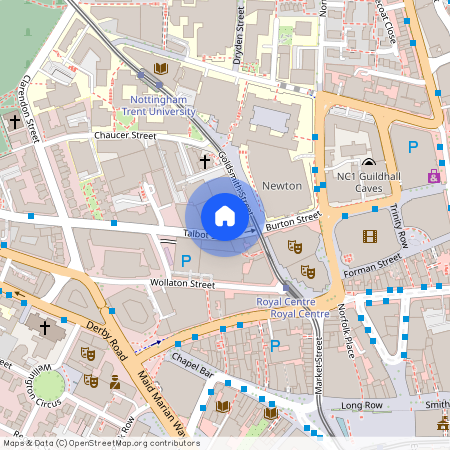Select the Newton building label
The image size is (450, 450).
tap(282, 186)
